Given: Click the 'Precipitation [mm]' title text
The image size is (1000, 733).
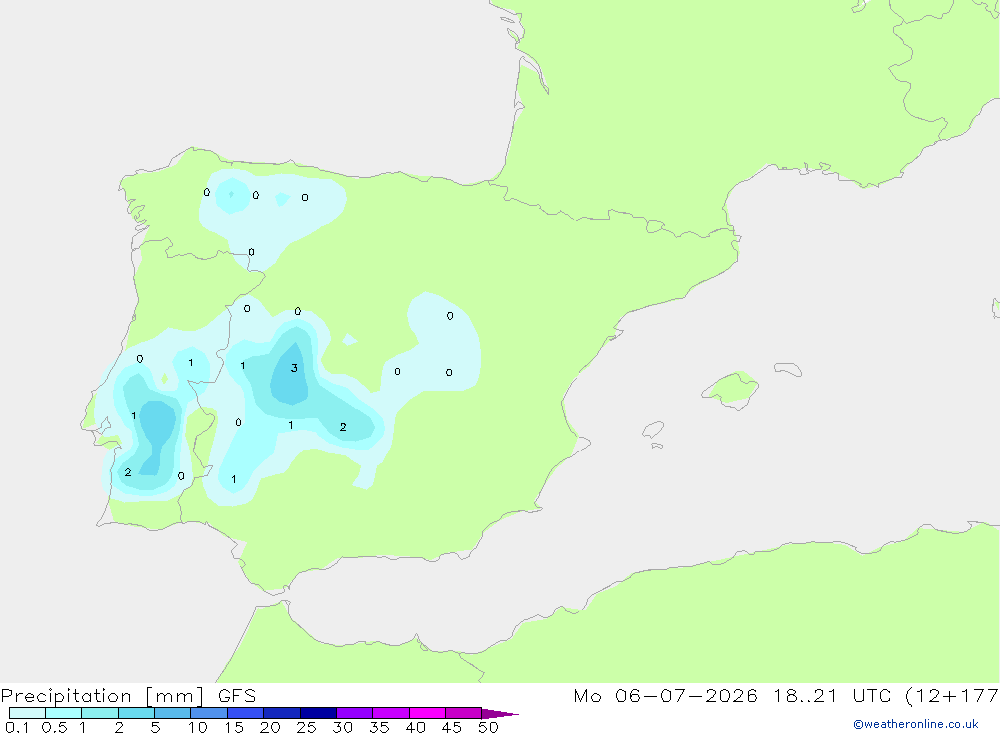Looking at the screenshot, I should (102, 696).
